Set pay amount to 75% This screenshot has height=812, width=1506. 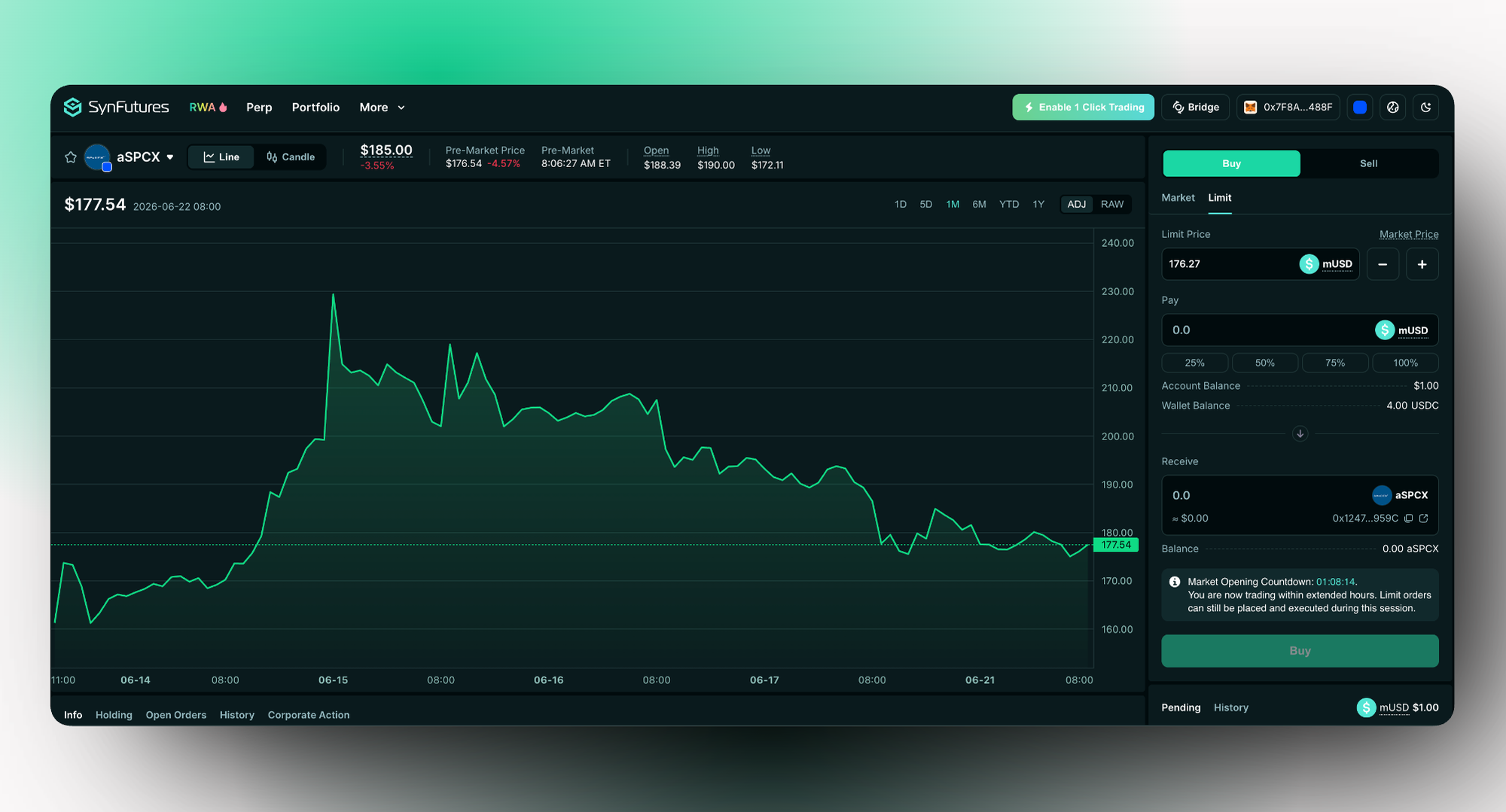pos(1335,363)
